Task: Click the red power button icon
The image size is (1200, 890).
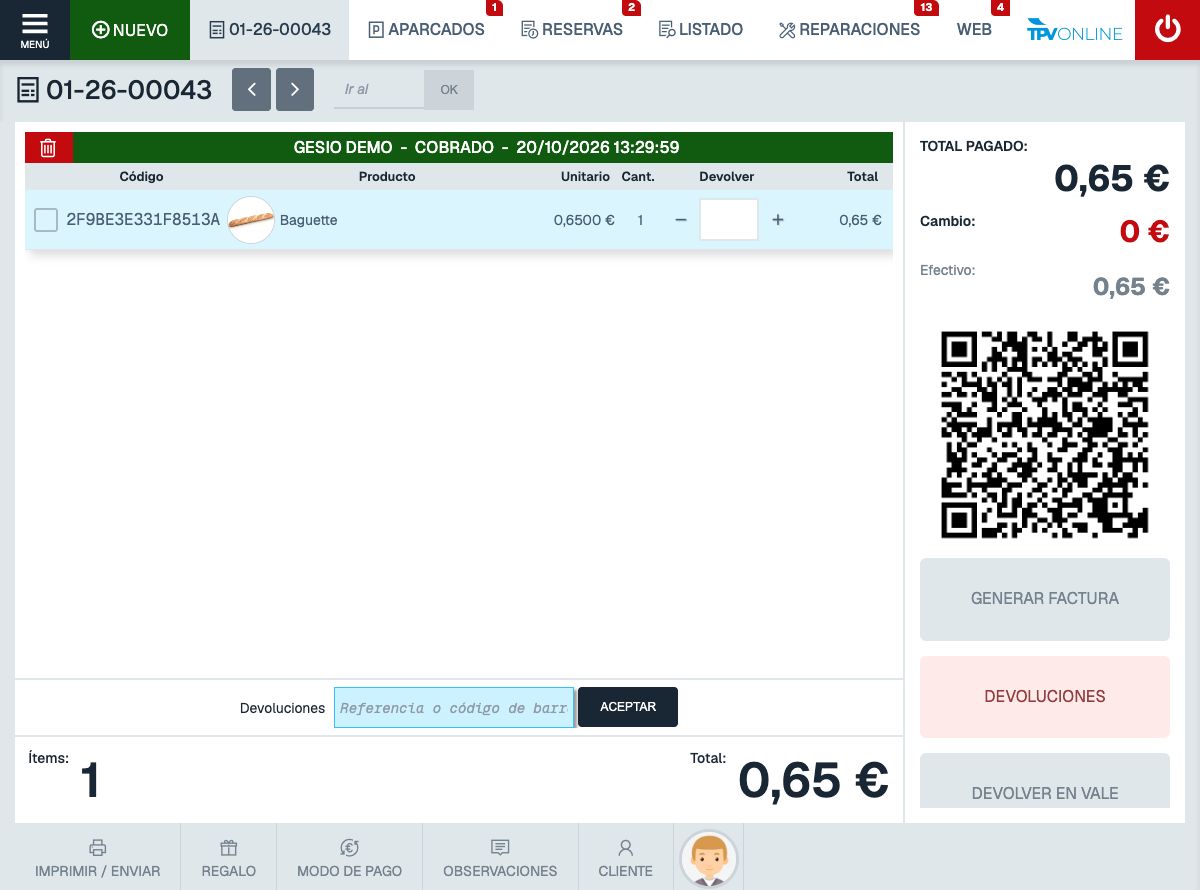Action: pyautogui.click(x=1167, y=30)
